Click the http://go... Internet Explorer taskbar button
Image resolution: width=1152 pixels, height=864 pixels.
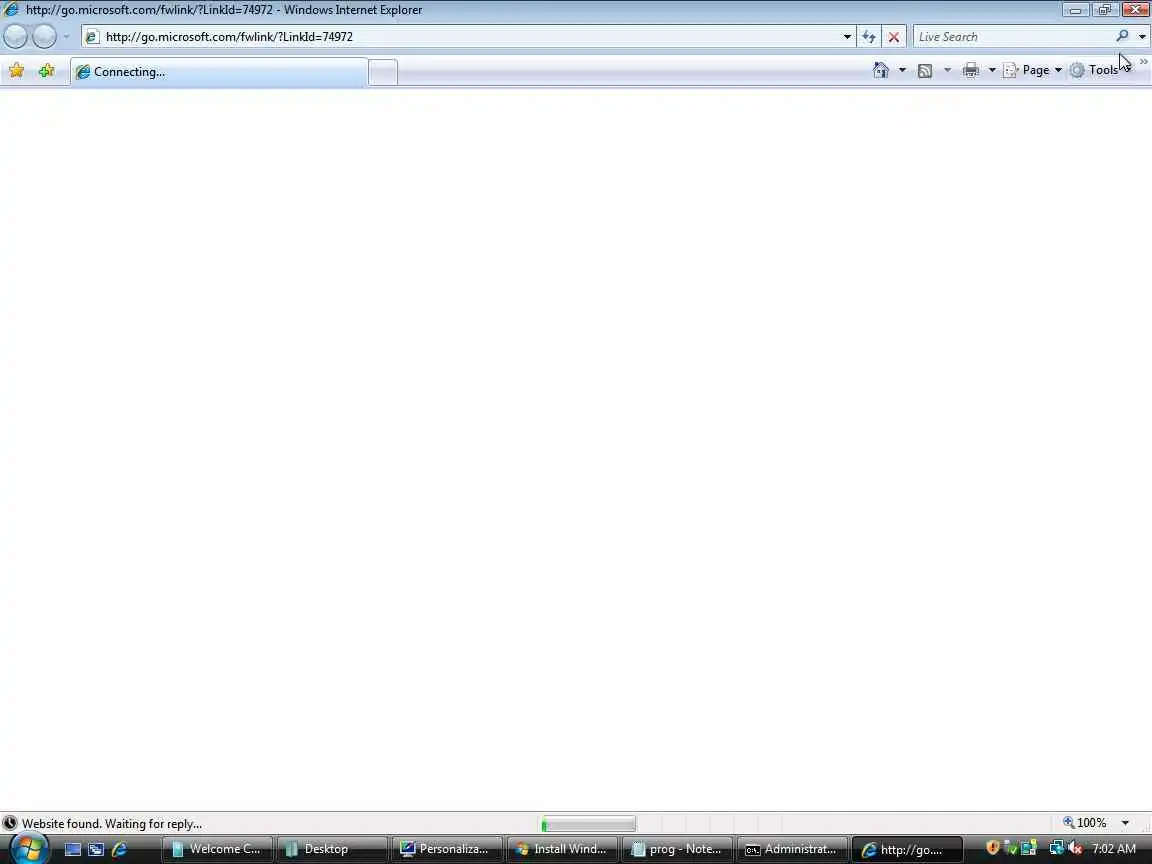click(x=907, y=849)
